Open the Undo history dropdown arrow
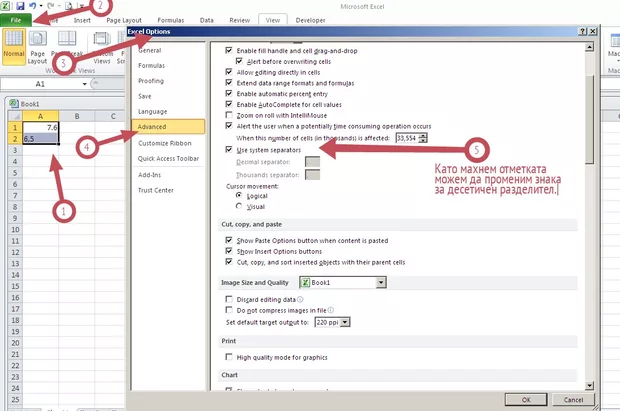The width and height of the screenshot is (620, 411). click(41, 6)
